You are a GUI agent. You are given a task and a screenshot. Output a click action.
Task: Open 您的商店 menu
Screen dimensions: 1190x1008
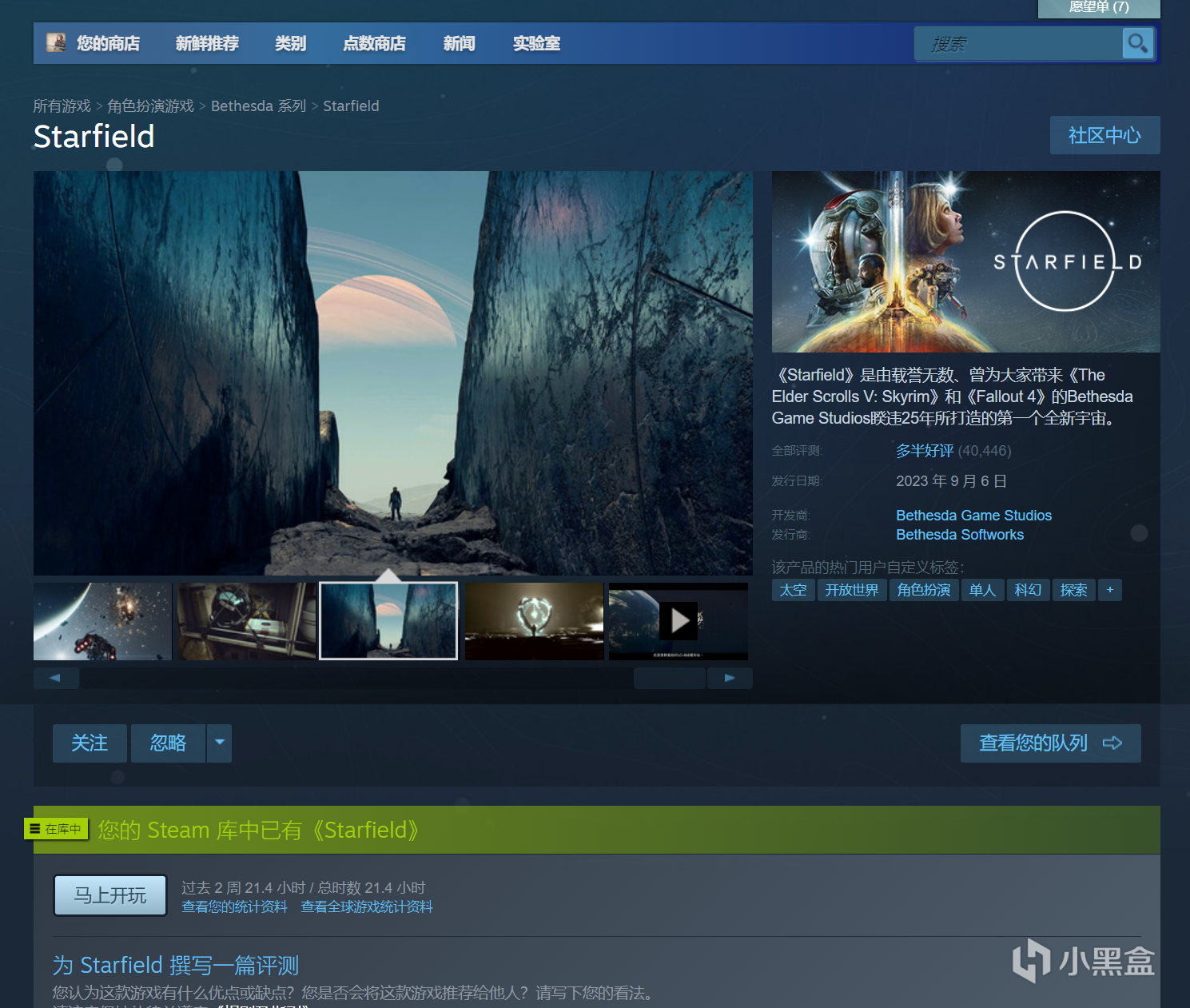point(108,43)
